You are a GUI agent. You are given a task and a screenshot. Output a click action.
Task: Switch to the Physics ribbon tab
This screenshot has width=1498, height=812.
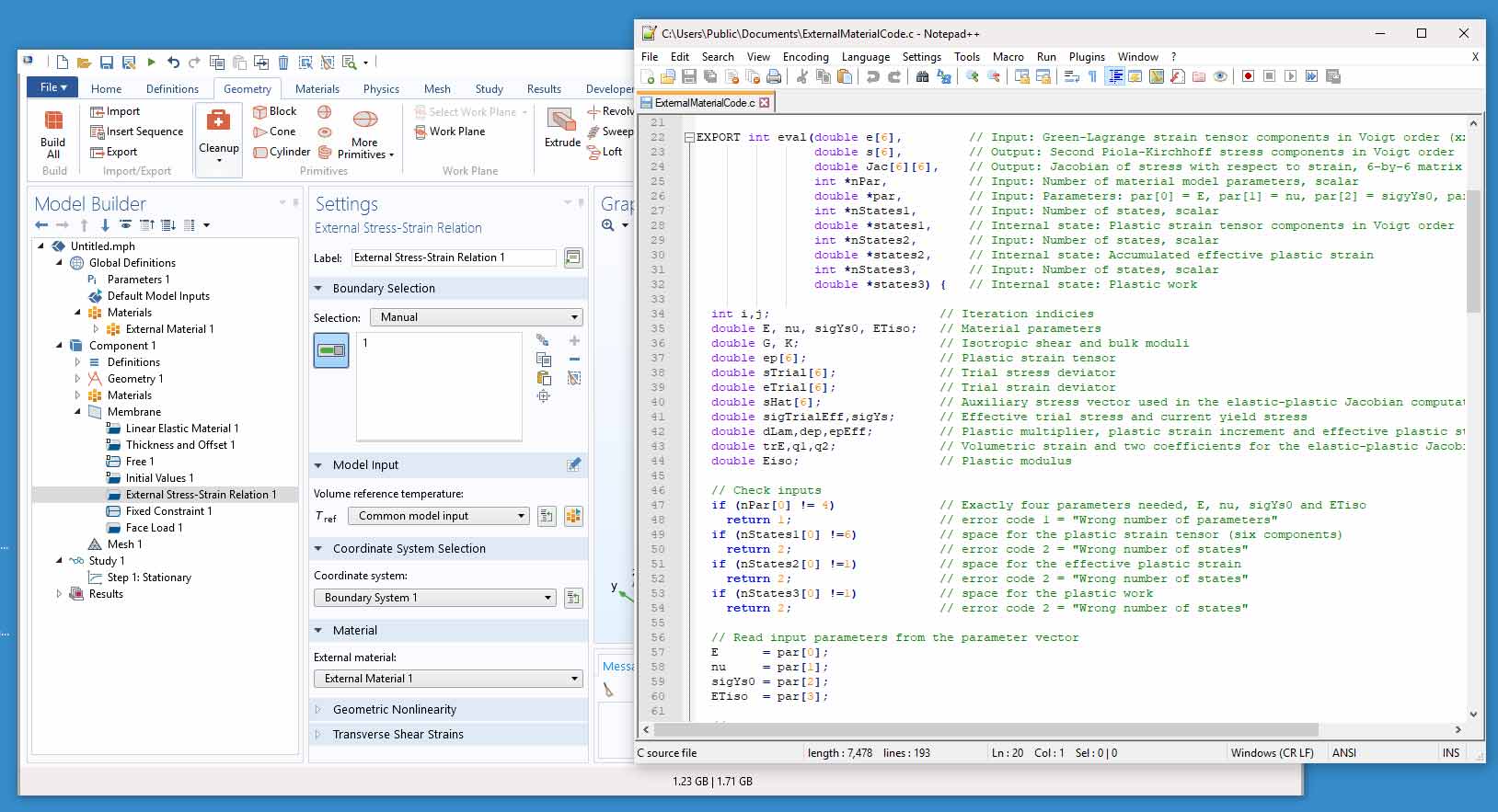coord(381,89)
